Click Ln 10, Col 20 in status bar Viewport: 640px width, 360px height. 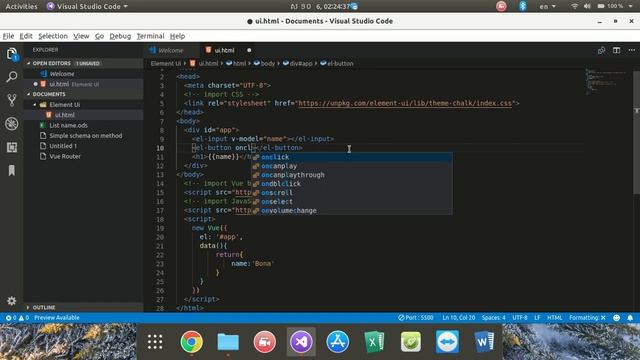(x=458, y=318)
